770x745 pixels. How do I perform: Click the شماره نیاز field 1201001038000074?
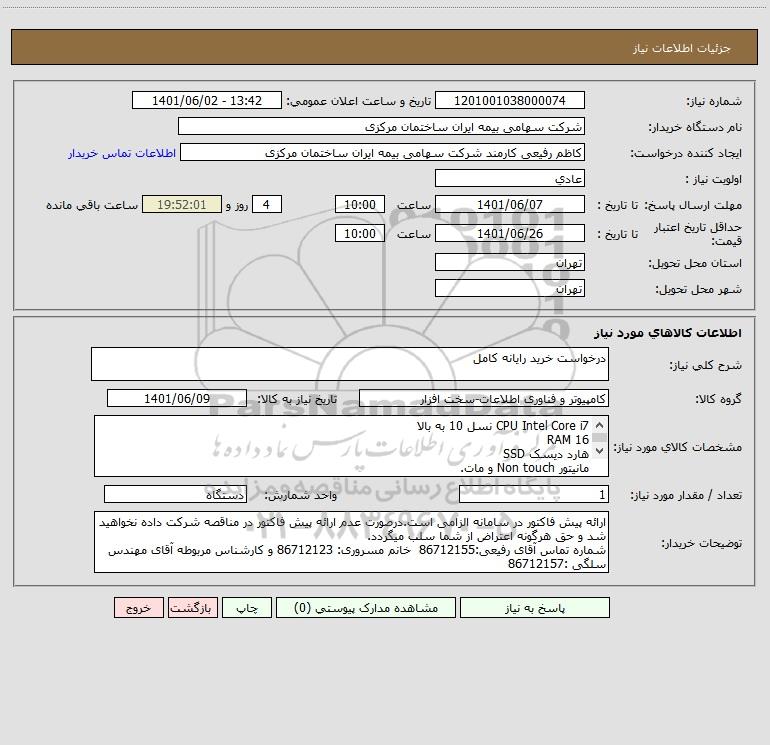point(510,100)
